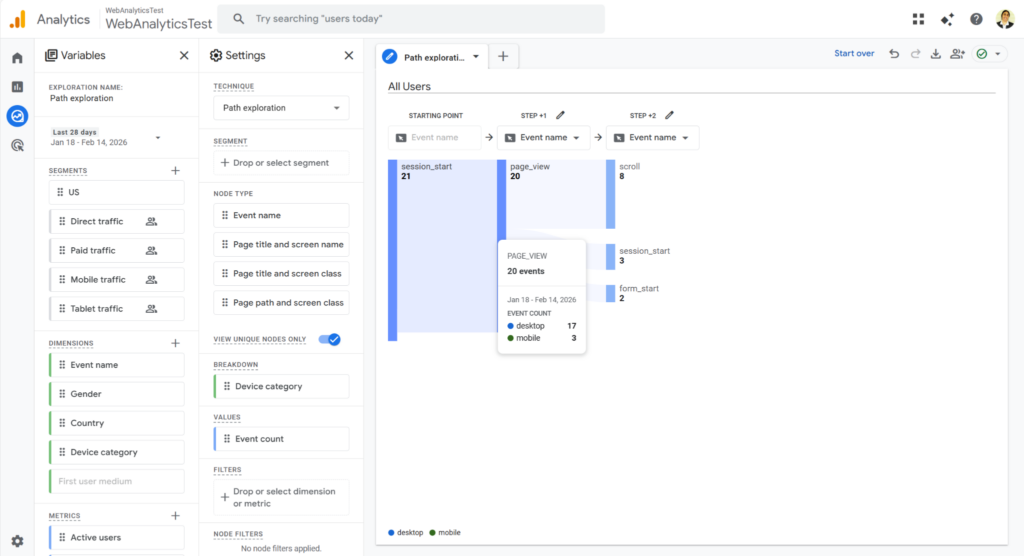Open the Technique Path exploration dropdown

point(281,108)
